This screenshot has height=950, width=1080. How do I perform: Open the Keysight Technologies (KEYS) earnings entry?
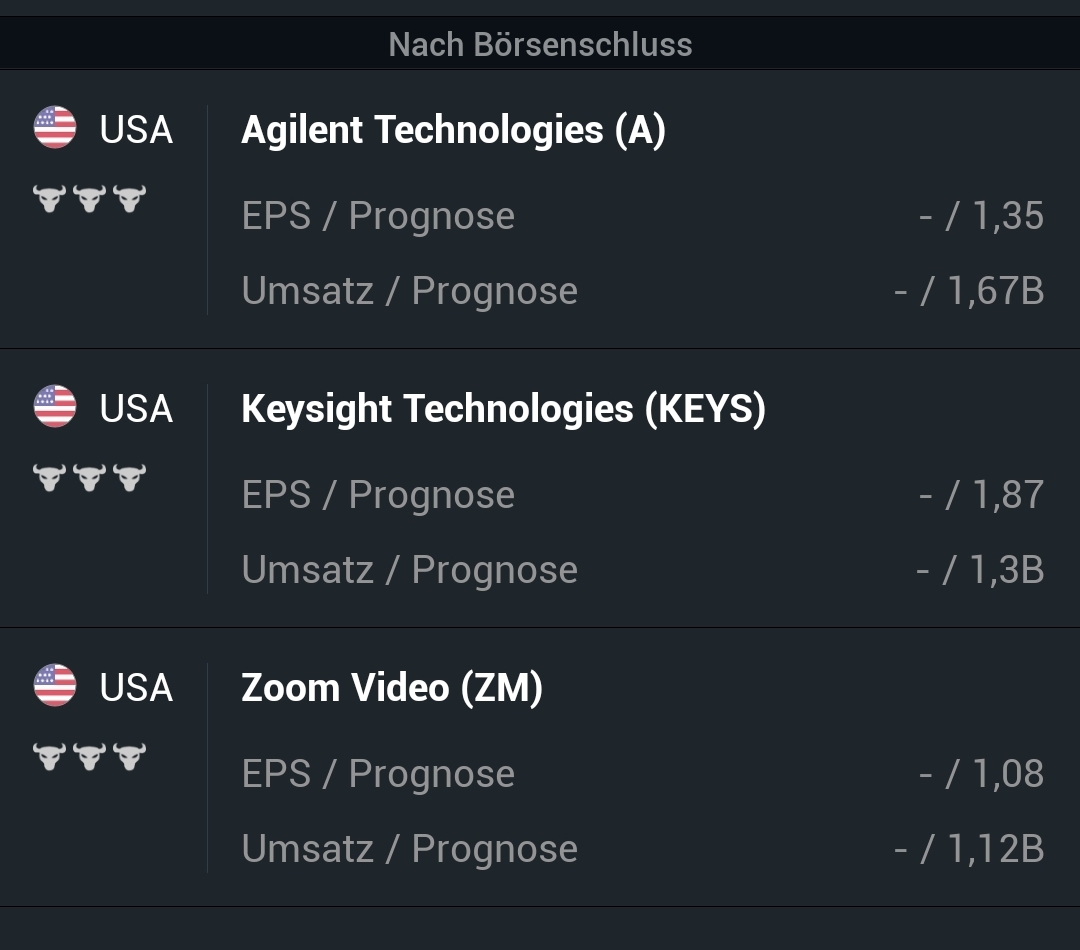click(503, 409)
